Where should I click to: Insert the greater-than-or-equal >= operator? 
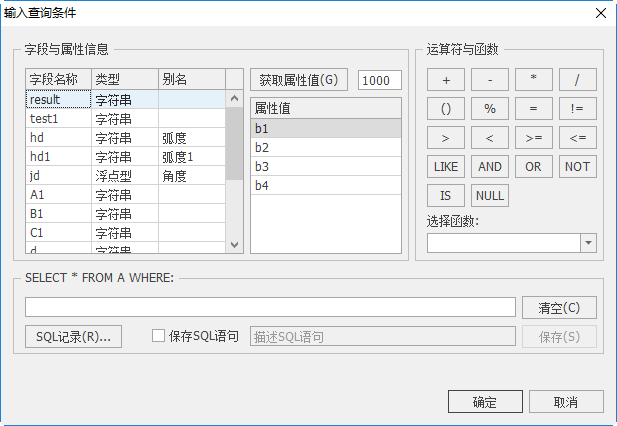point(533,138)
